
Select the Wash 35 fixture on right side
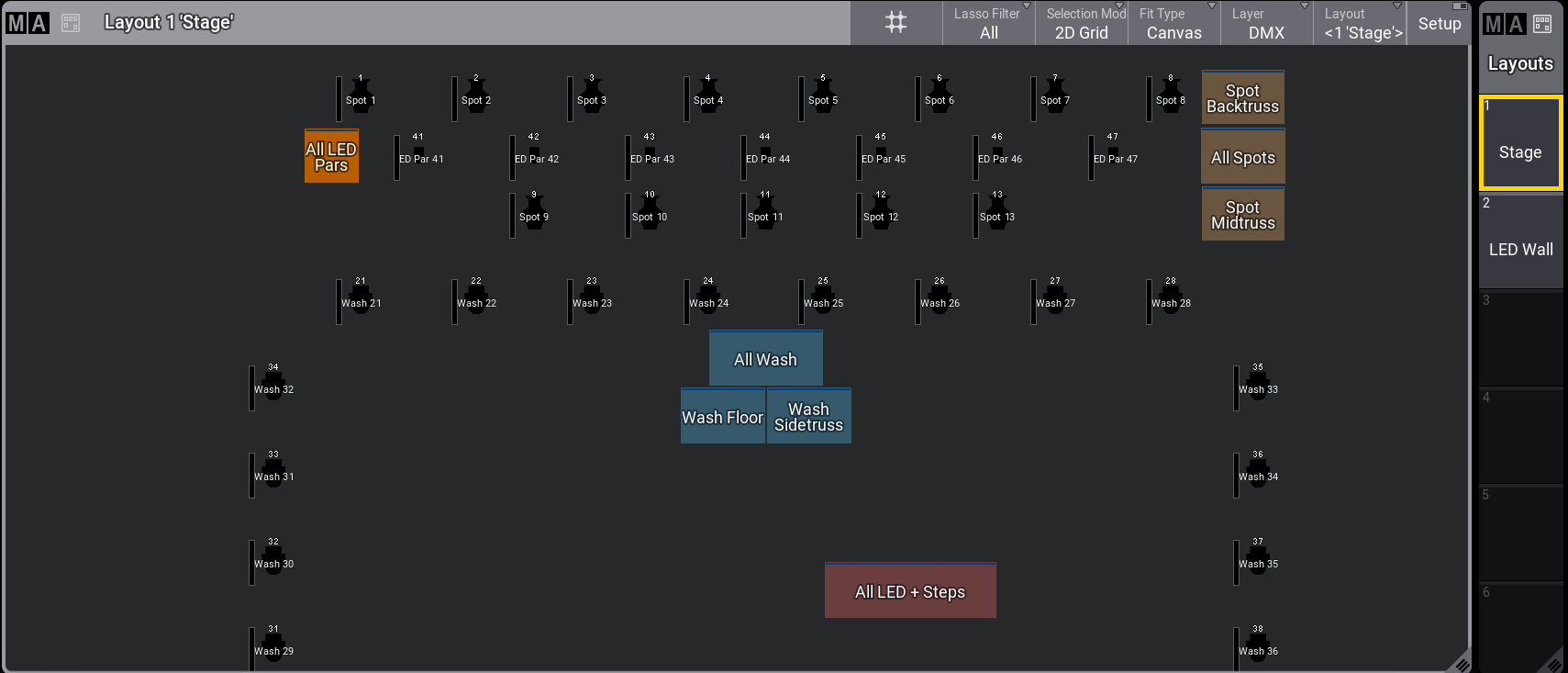[x=1258, y=561]
